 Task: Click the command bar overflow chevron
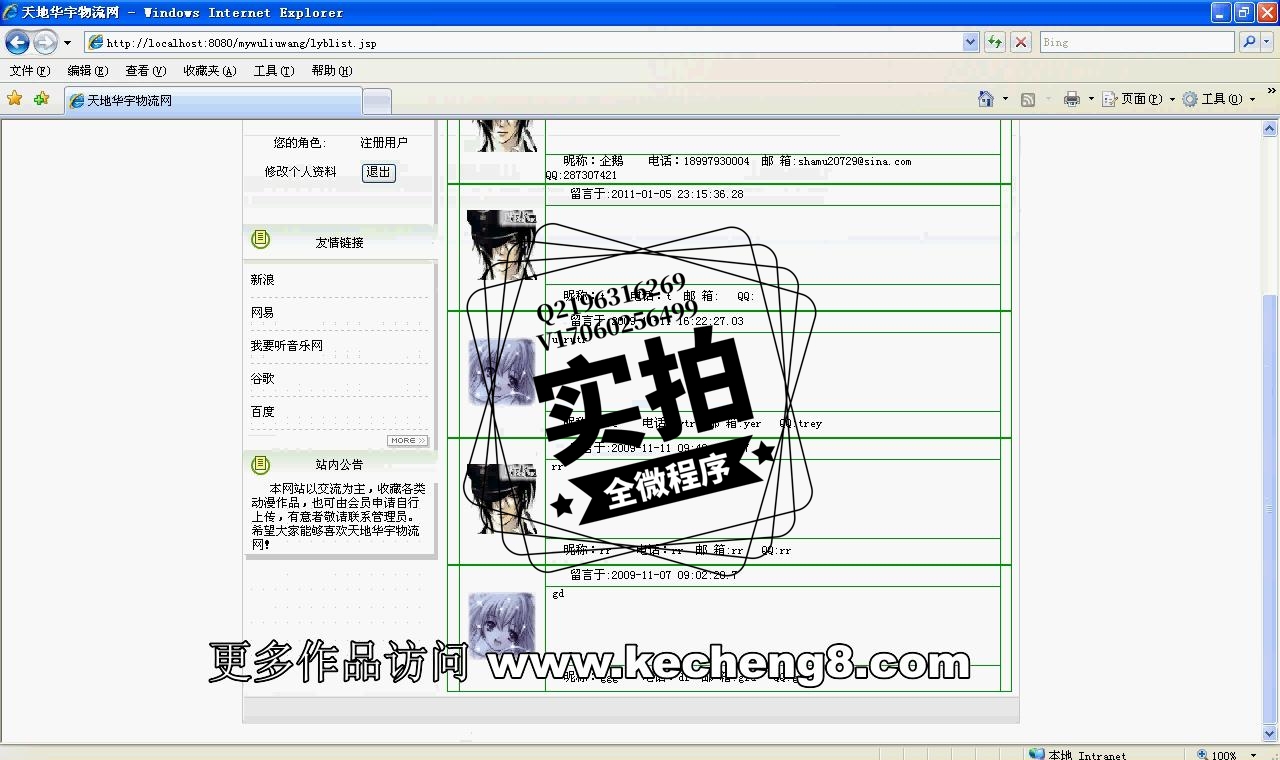[x=1272, y=92]
